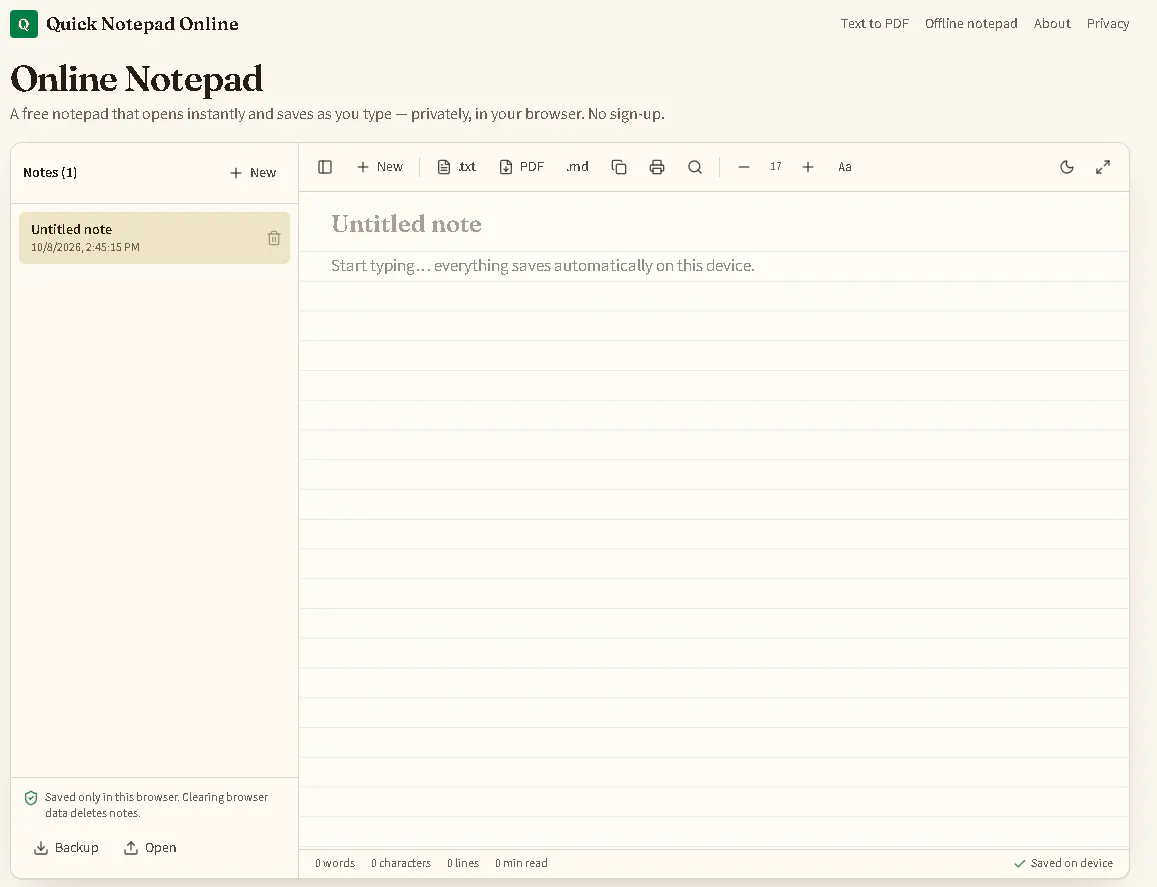Click Open button to import notes
The width and height of the screenshot is (1157, 887).
tap(150, 847)
